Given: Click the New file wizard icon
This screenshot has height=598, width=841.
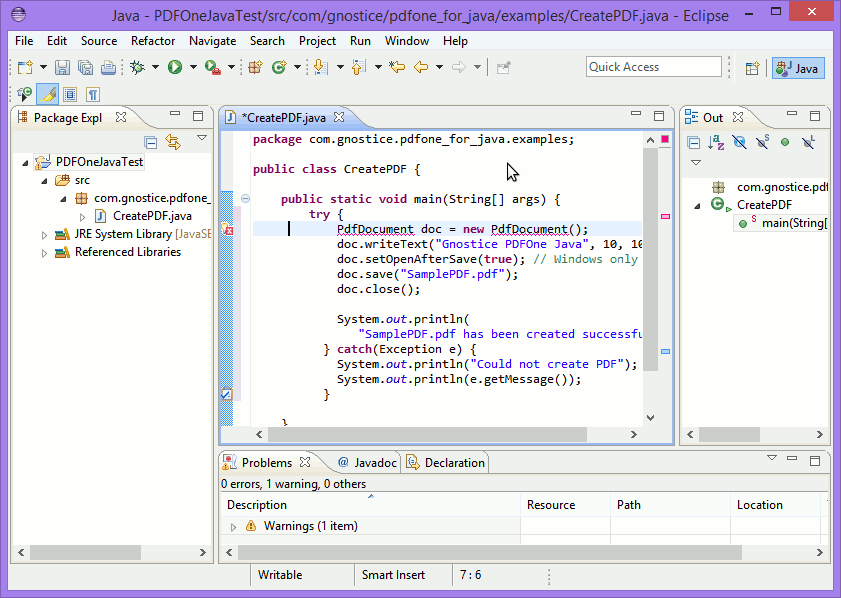Looking at the screenshot, I should pyautogui.click(x=25, y=67).
